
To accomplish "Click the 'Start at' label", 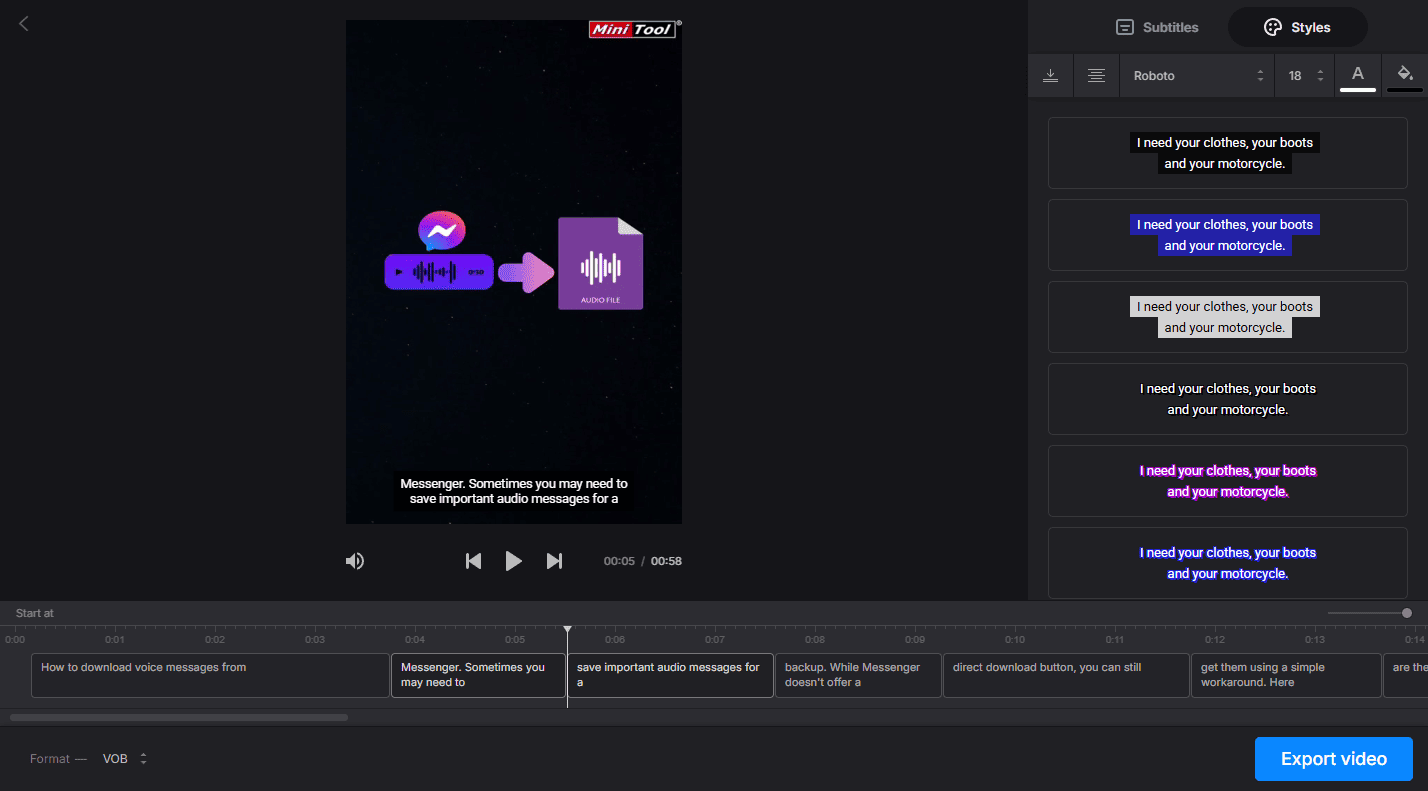I will [35, 613].
